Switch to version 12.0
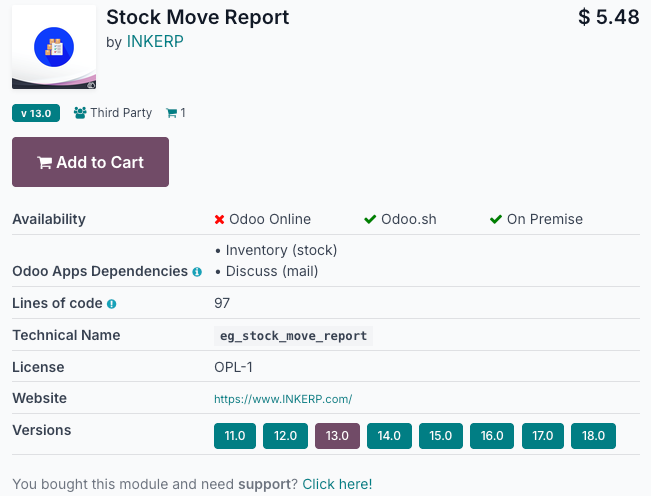 (286, 436)
